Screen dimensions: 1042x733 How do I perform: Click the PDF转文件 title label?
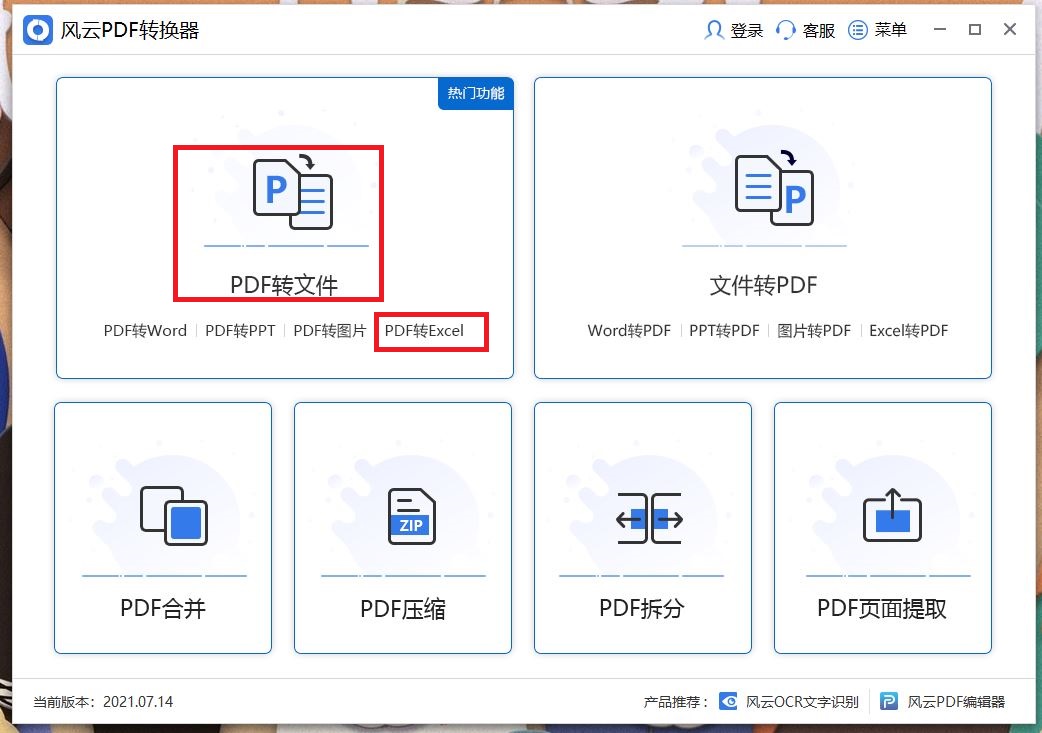point(284,285)
